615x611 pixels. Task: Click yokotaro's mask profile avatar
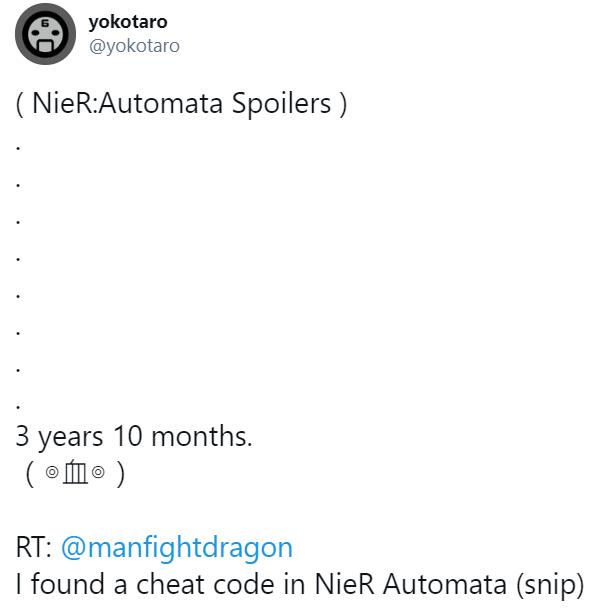45,34
